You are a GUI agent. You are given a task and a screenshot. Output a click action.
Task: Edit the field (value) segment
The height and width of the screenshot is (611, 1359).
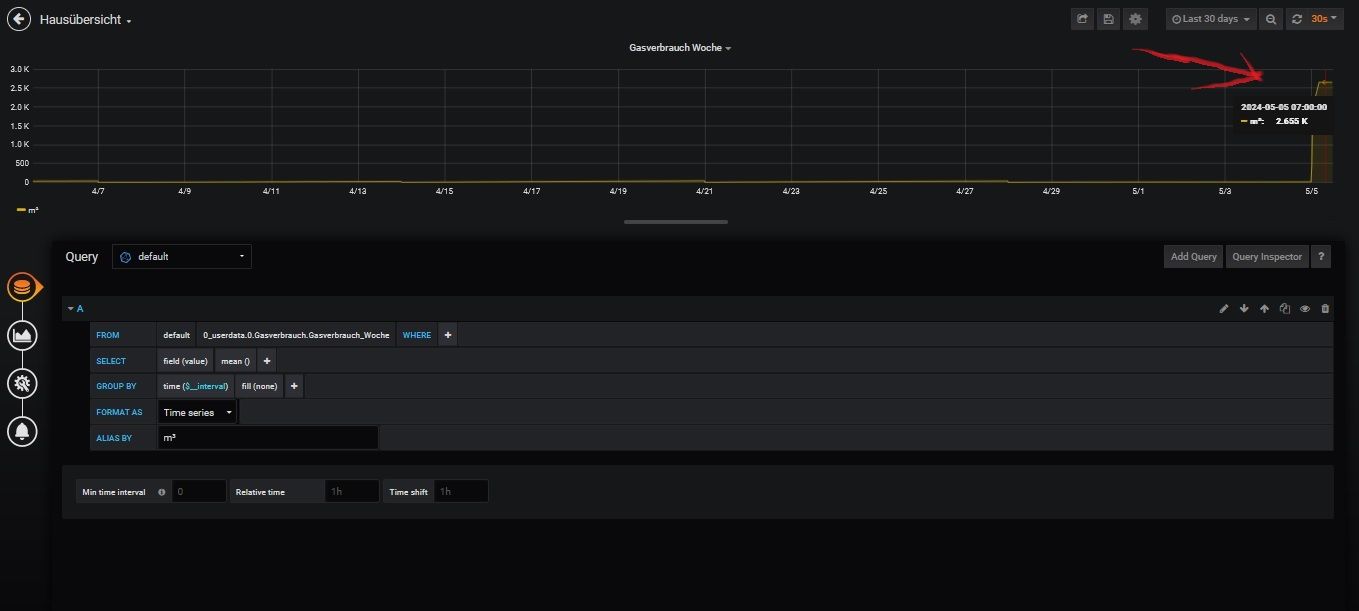click(x=185, y=361)
